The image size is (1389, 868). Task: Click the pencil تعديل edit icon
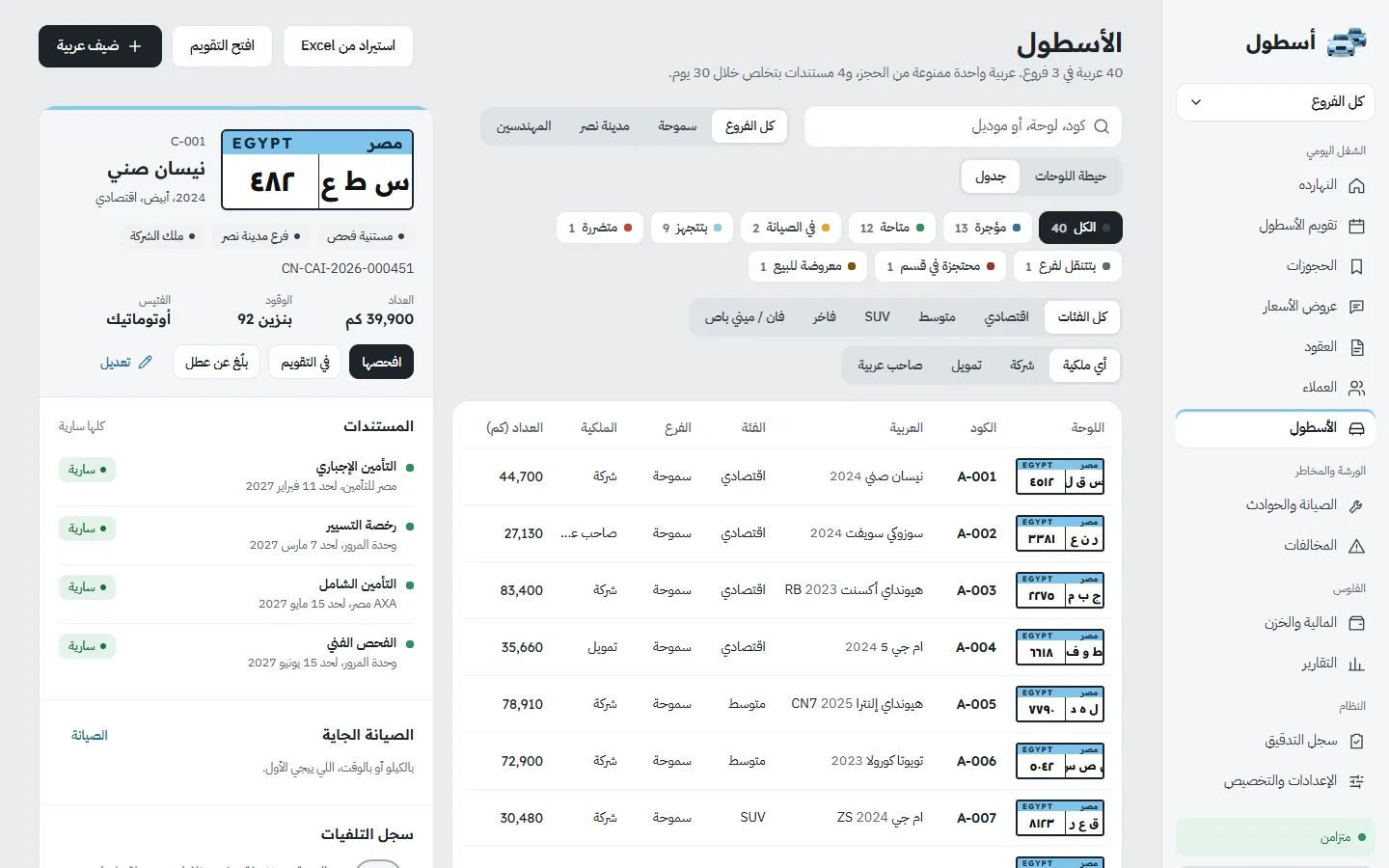146,363
